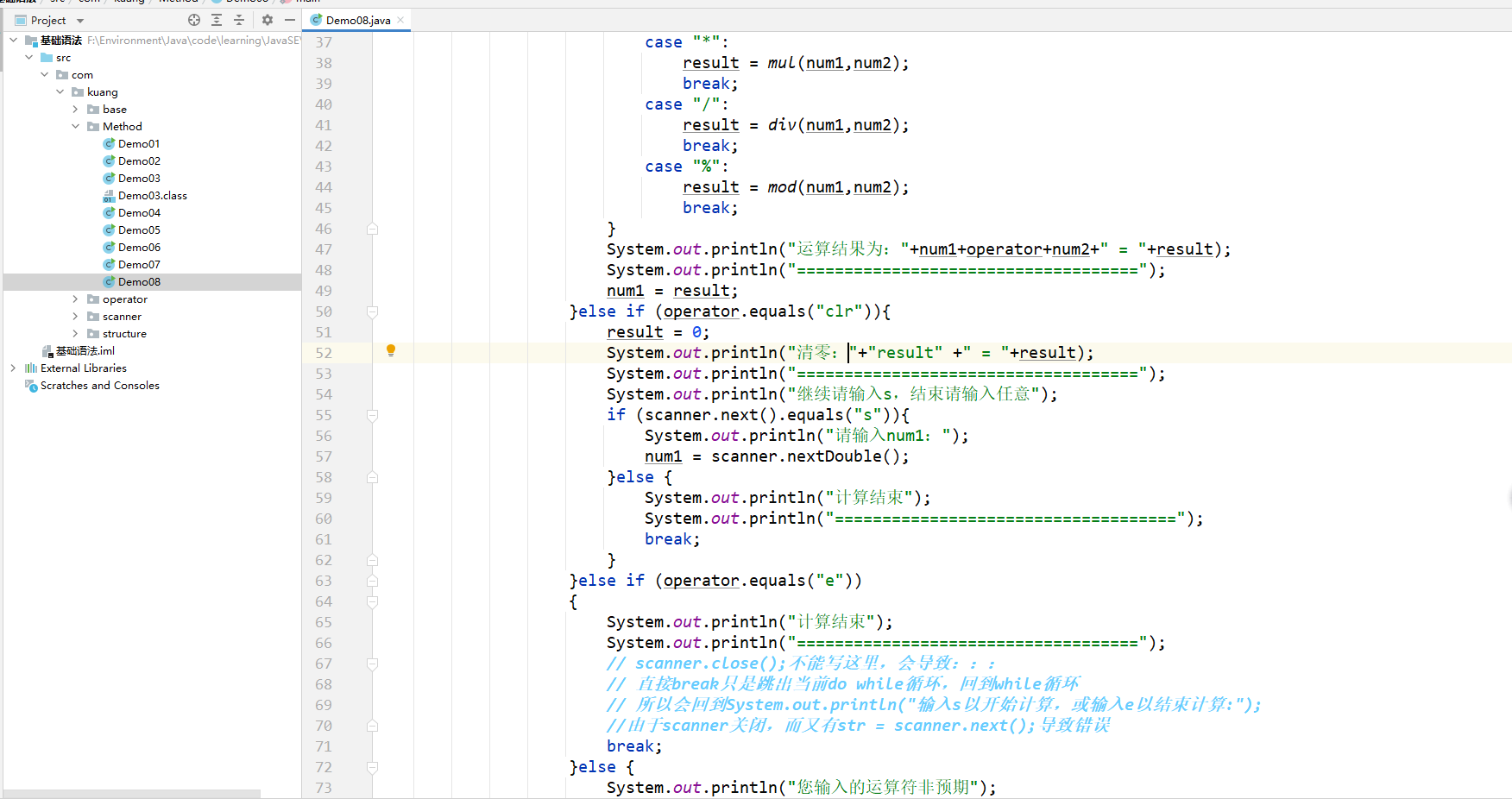Expand the base package chevron
The width and height of the screenshot is (1512, 799).
[x=76, y=109]
